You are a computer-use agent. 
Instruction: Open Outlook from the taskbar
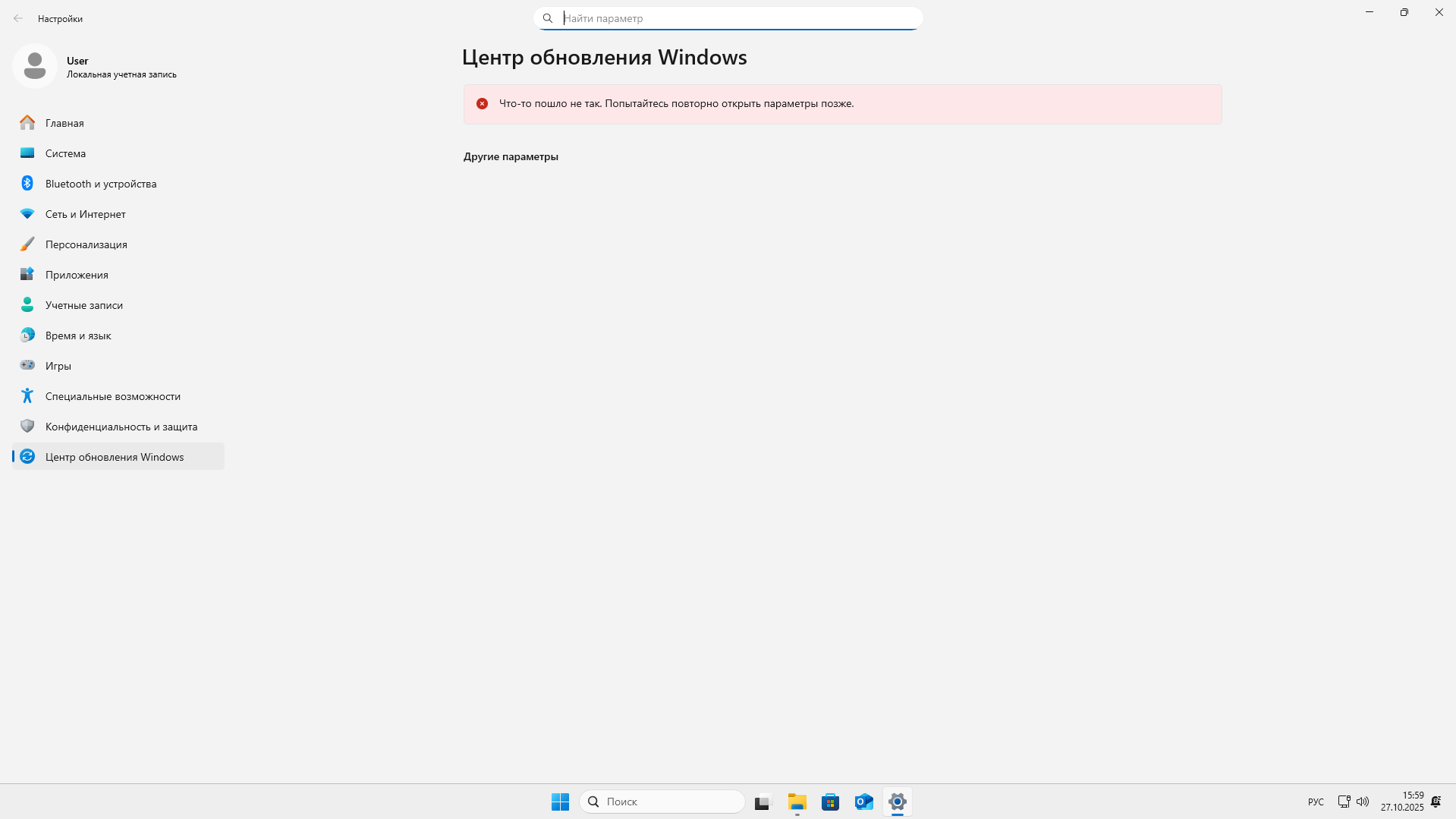point(863,802)
